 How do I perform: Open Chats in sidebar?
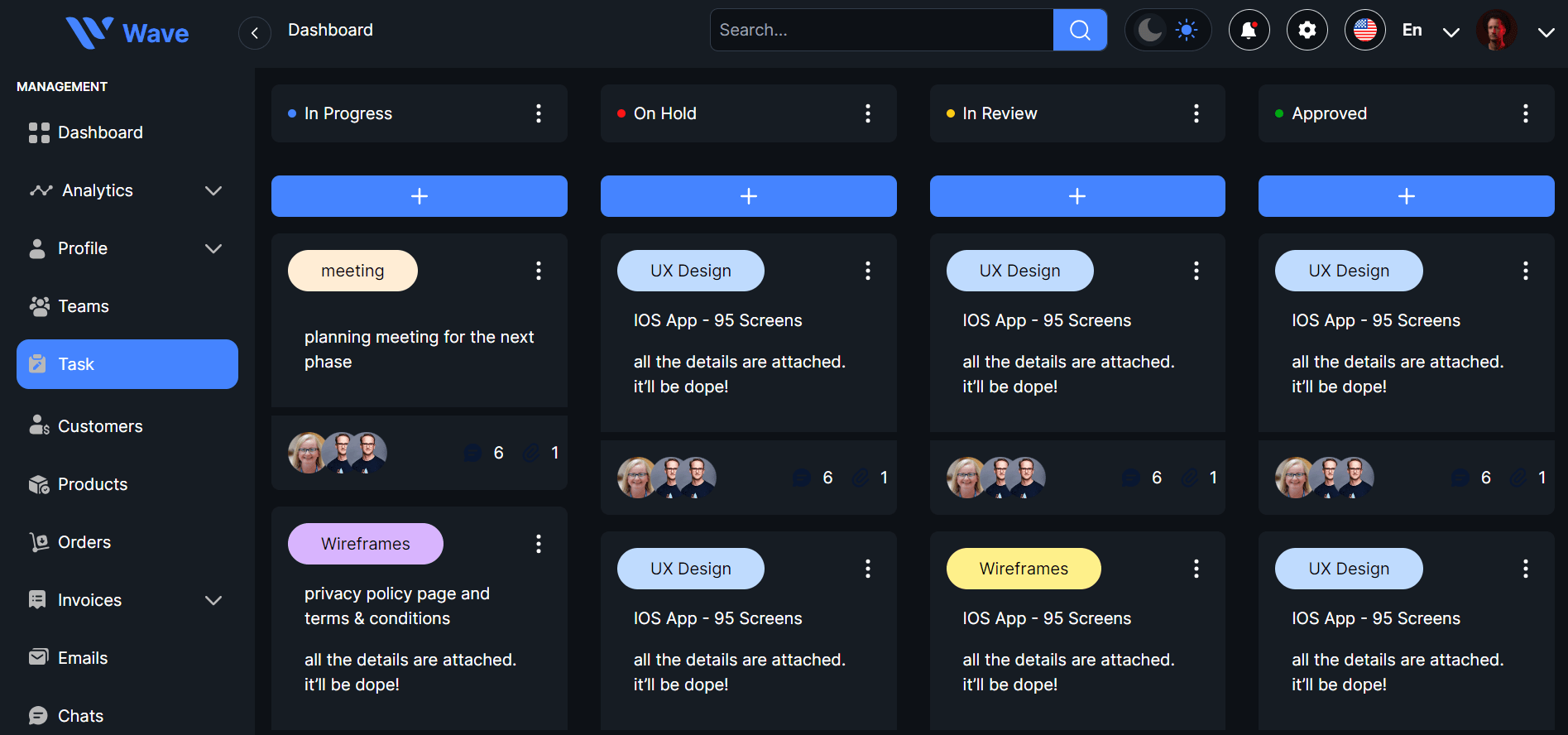coord(127,716)
